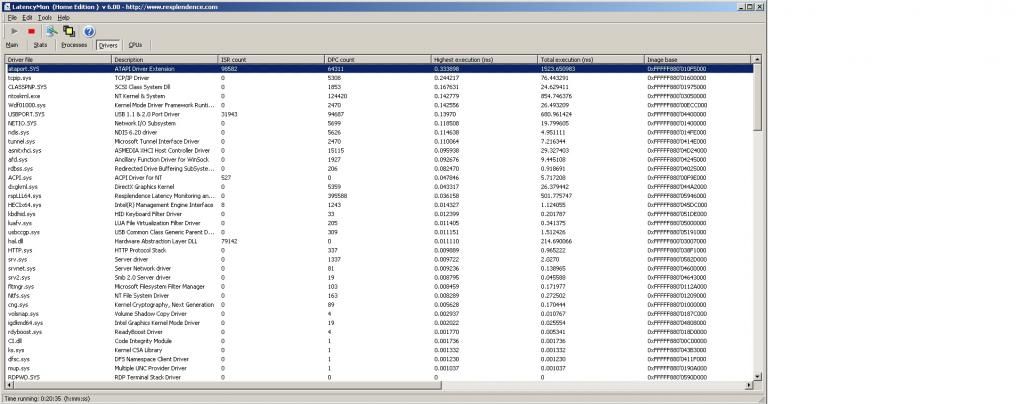This screenshot has height=404, width=1024.
Task: Click the scroll up arrow of driver list
Action: pos(757,60)
